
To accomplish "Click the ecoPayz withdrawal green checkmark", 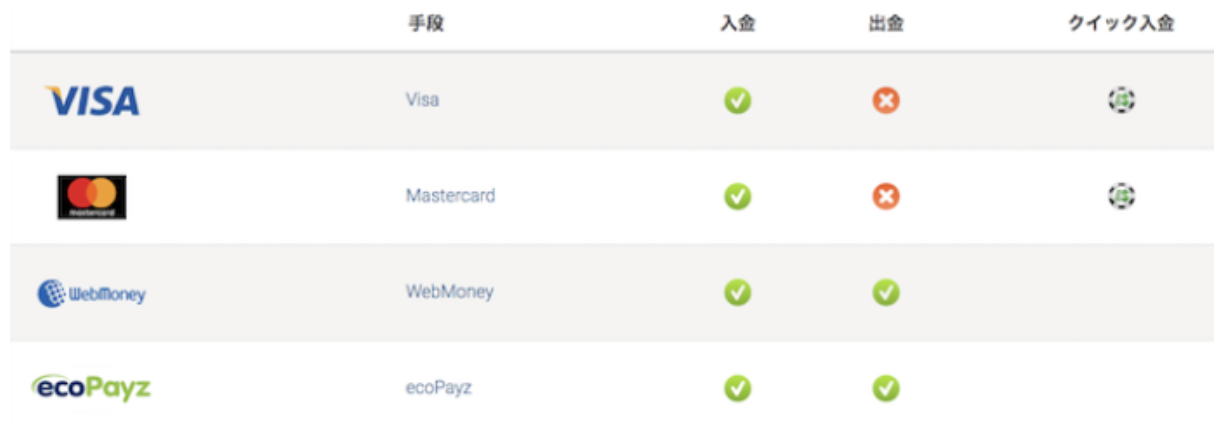I will point(886,388).
